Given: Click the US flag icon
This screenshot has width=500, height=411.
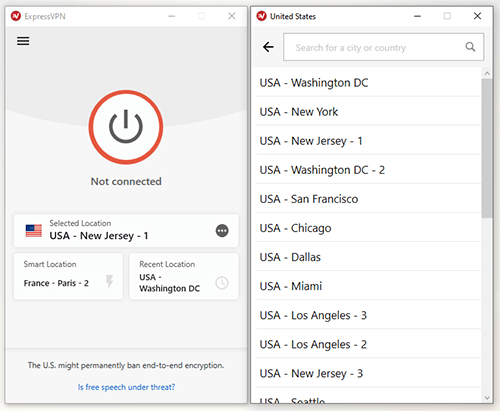Looking at the screenshot, I should click(x=34, y=231).
